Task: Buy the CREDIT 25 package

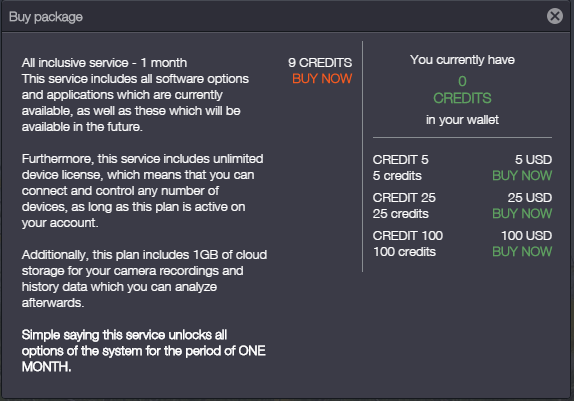Action: (x=522, y=214)
